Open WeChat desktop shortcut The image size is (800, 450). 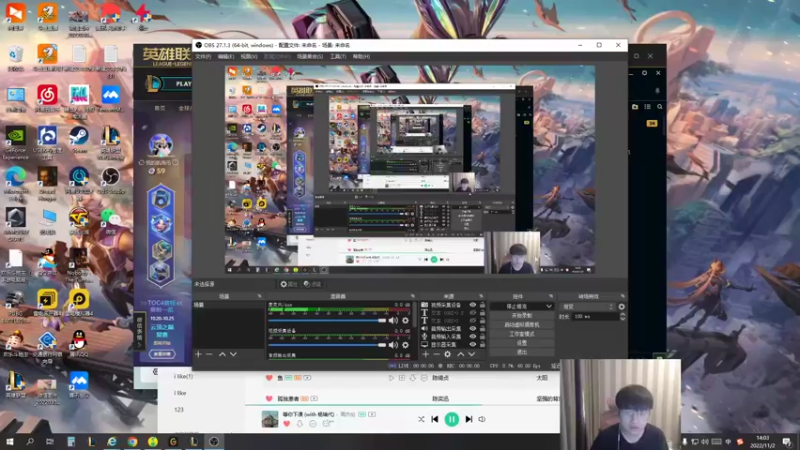(110, 222)
